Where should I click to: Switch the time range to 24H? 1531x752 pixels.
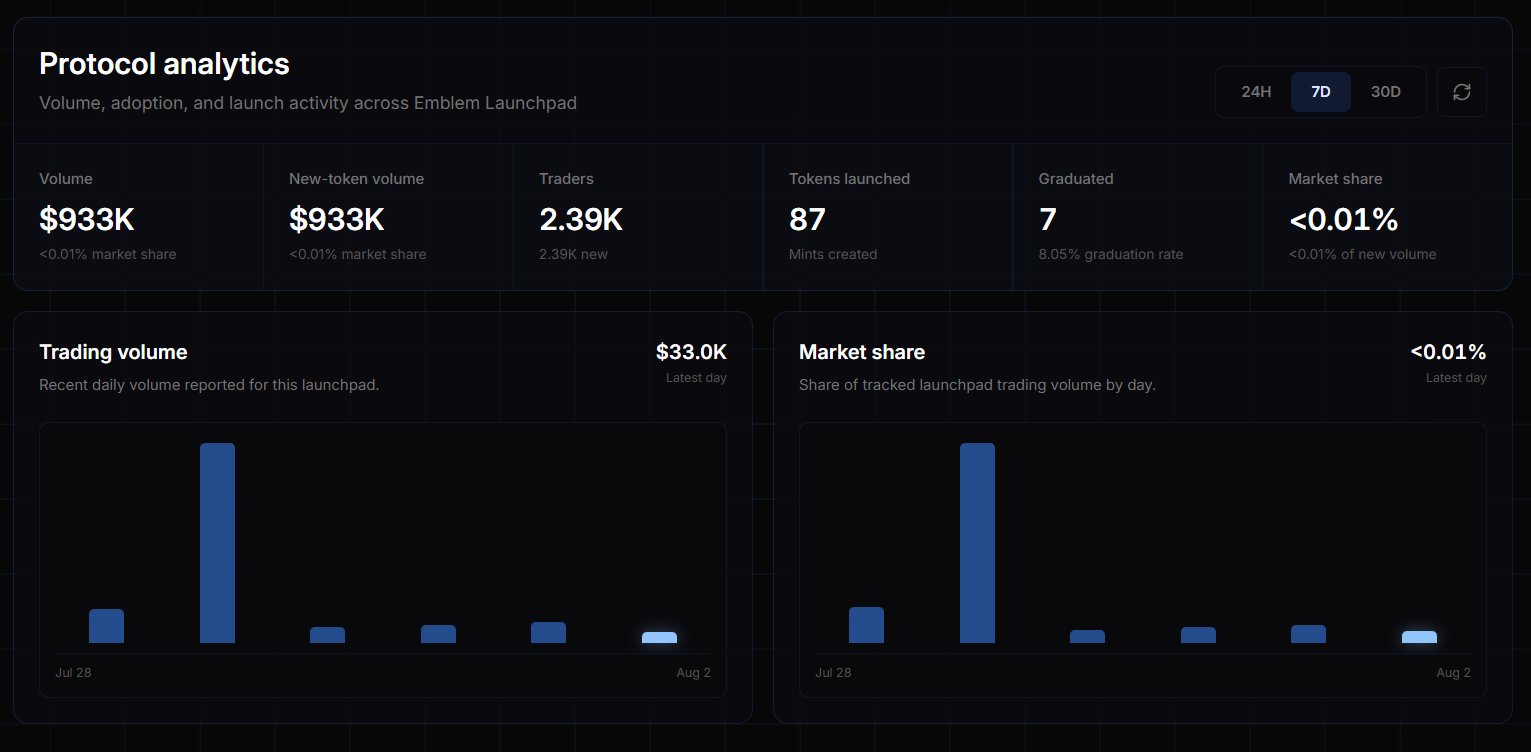pos(1256,92)
